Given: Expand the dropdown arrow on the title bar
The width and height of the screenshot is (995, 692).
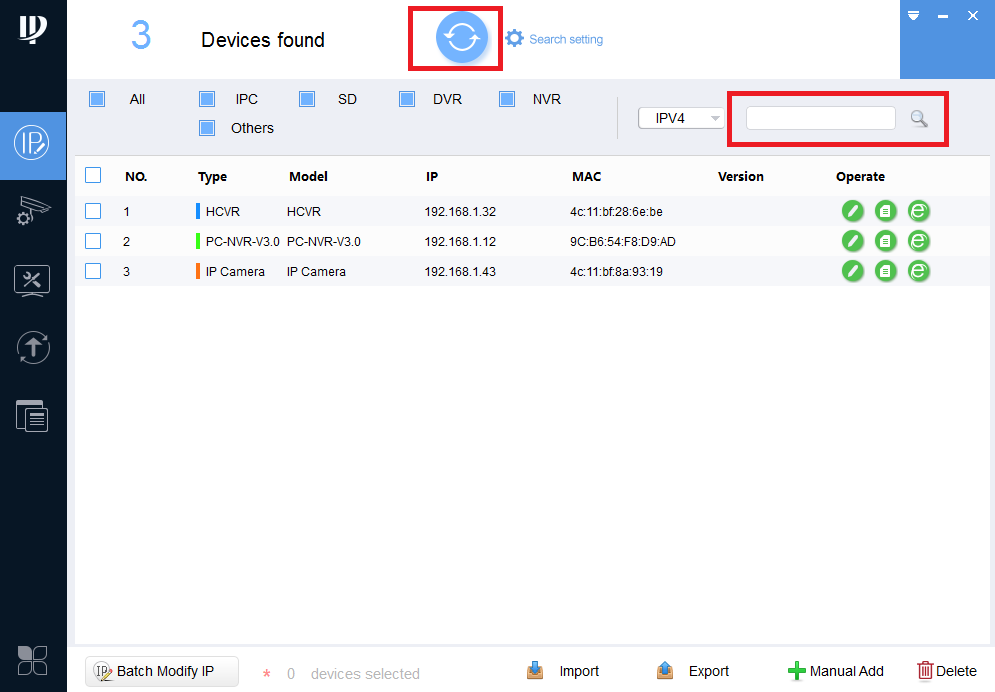Looking at the screenshot, I should tap(913, 16).
